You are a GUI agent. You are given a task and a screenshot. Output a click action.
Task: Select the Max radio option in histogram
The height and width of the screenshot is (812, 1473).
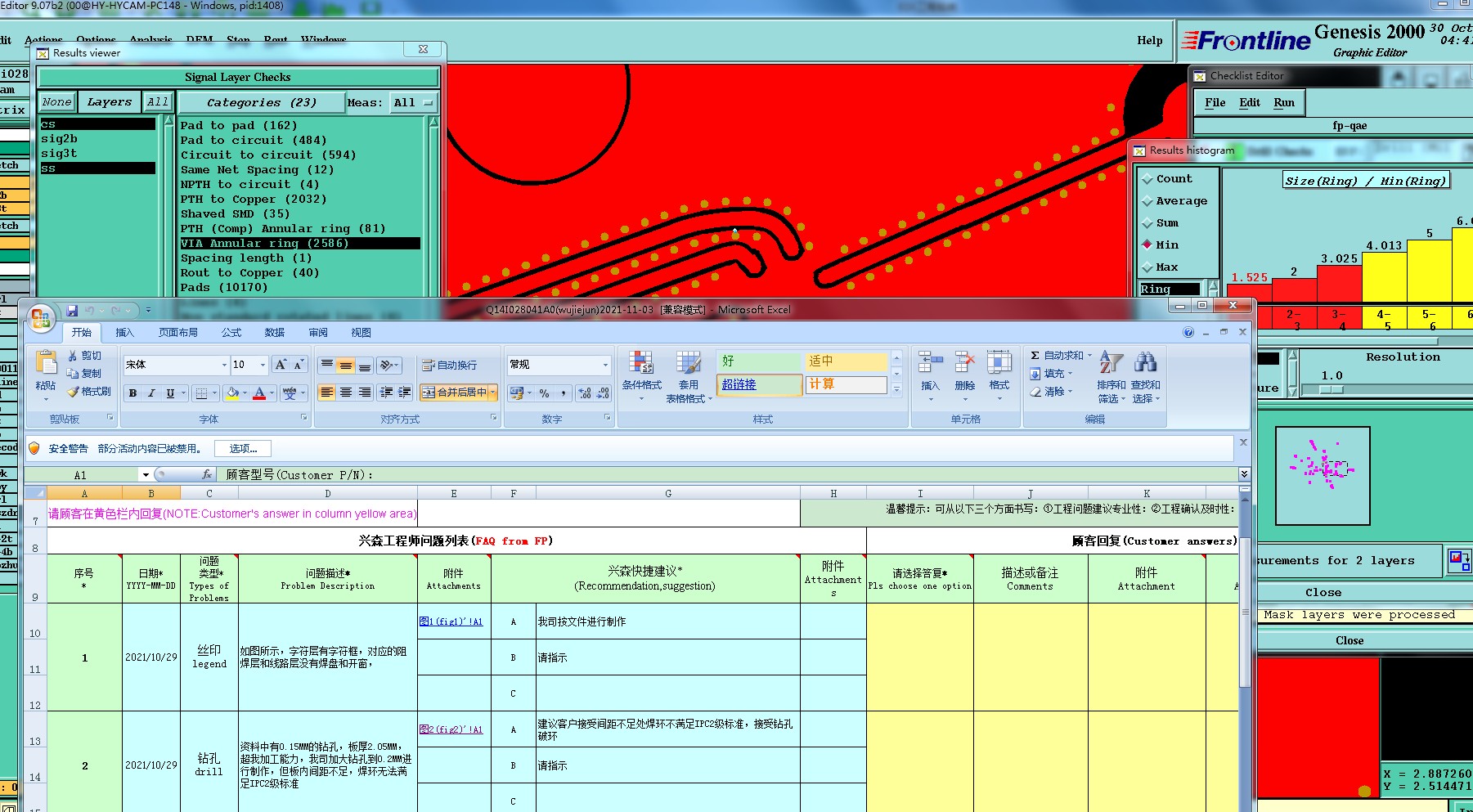1160,267
